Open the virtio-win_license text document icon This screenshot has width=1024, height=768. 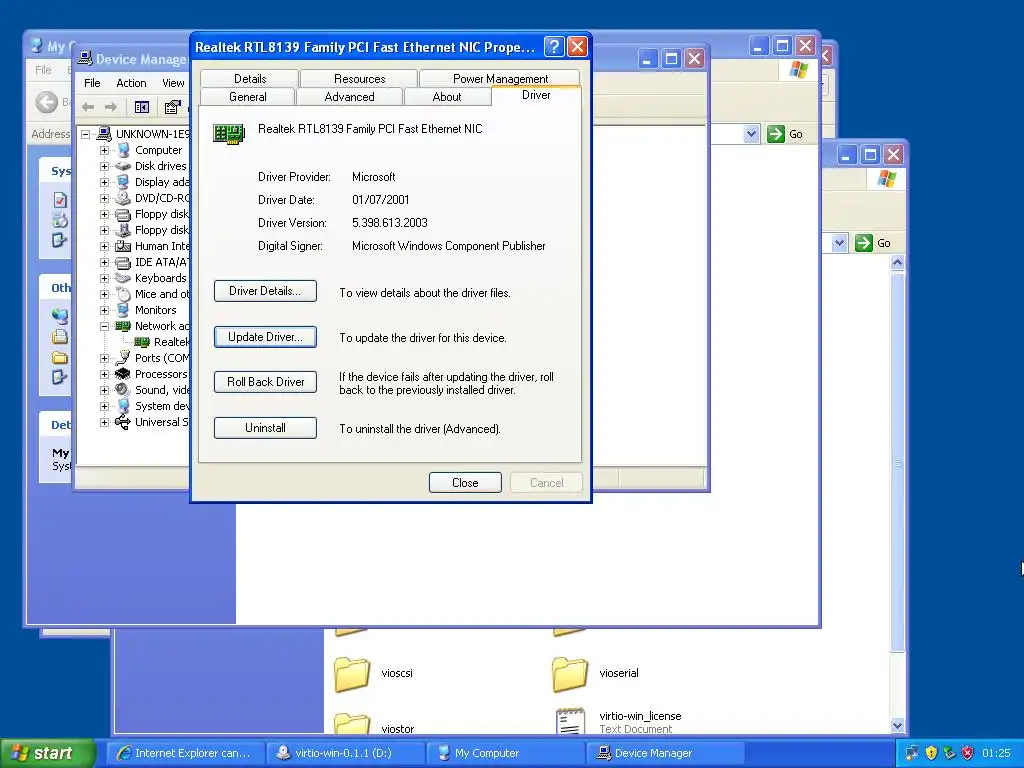coord(570,722)
